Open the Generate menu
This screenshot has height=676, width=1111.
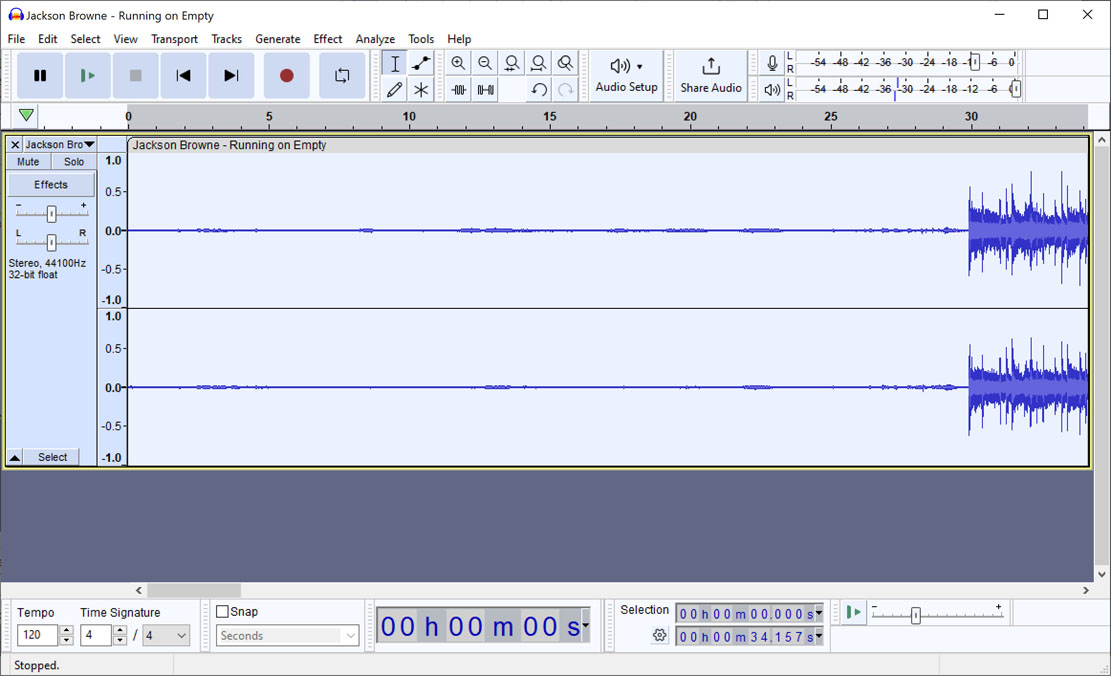pyautogui.click(x=278, y=39)
